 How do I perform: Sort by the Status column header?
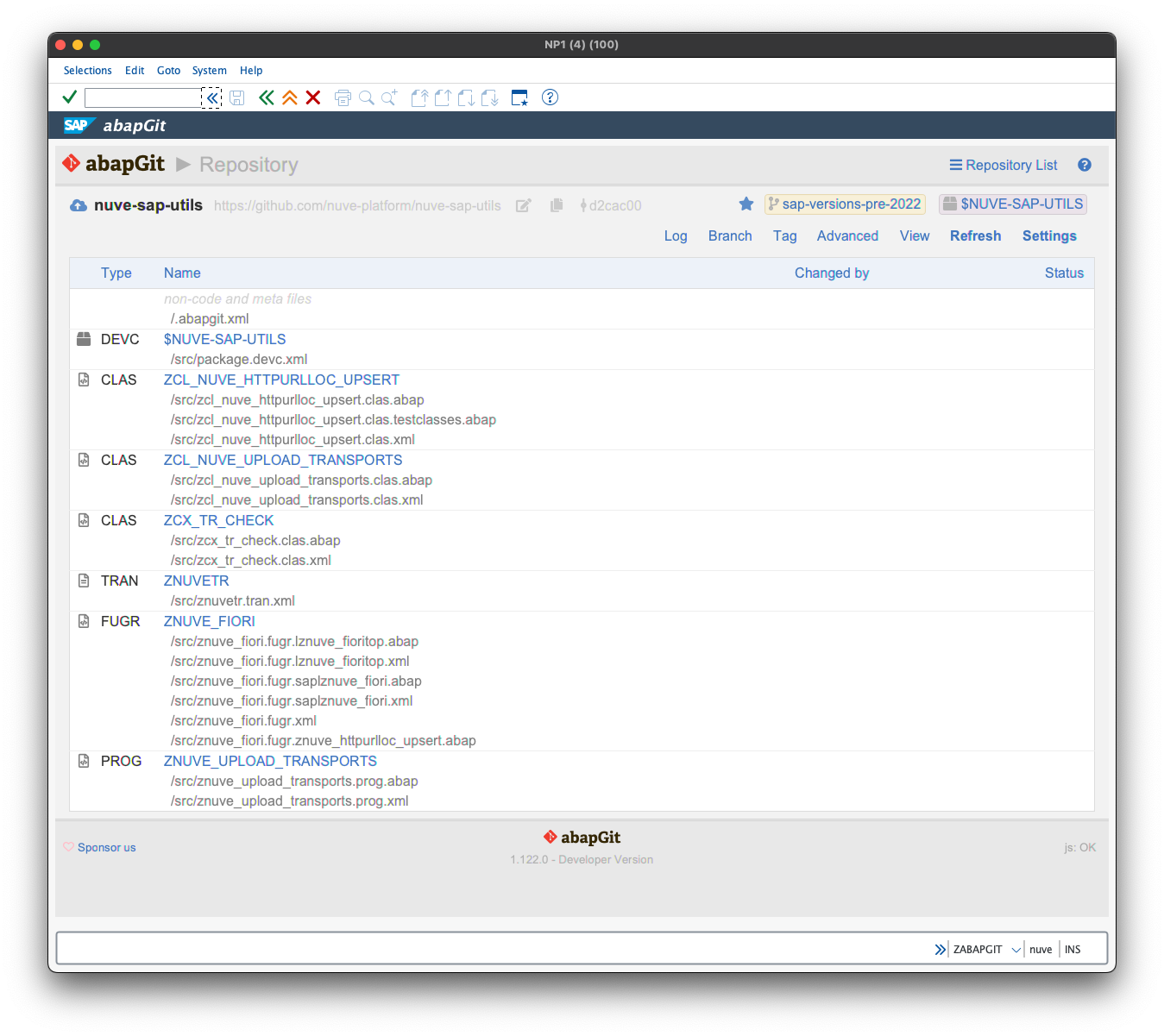(1064, 273)
